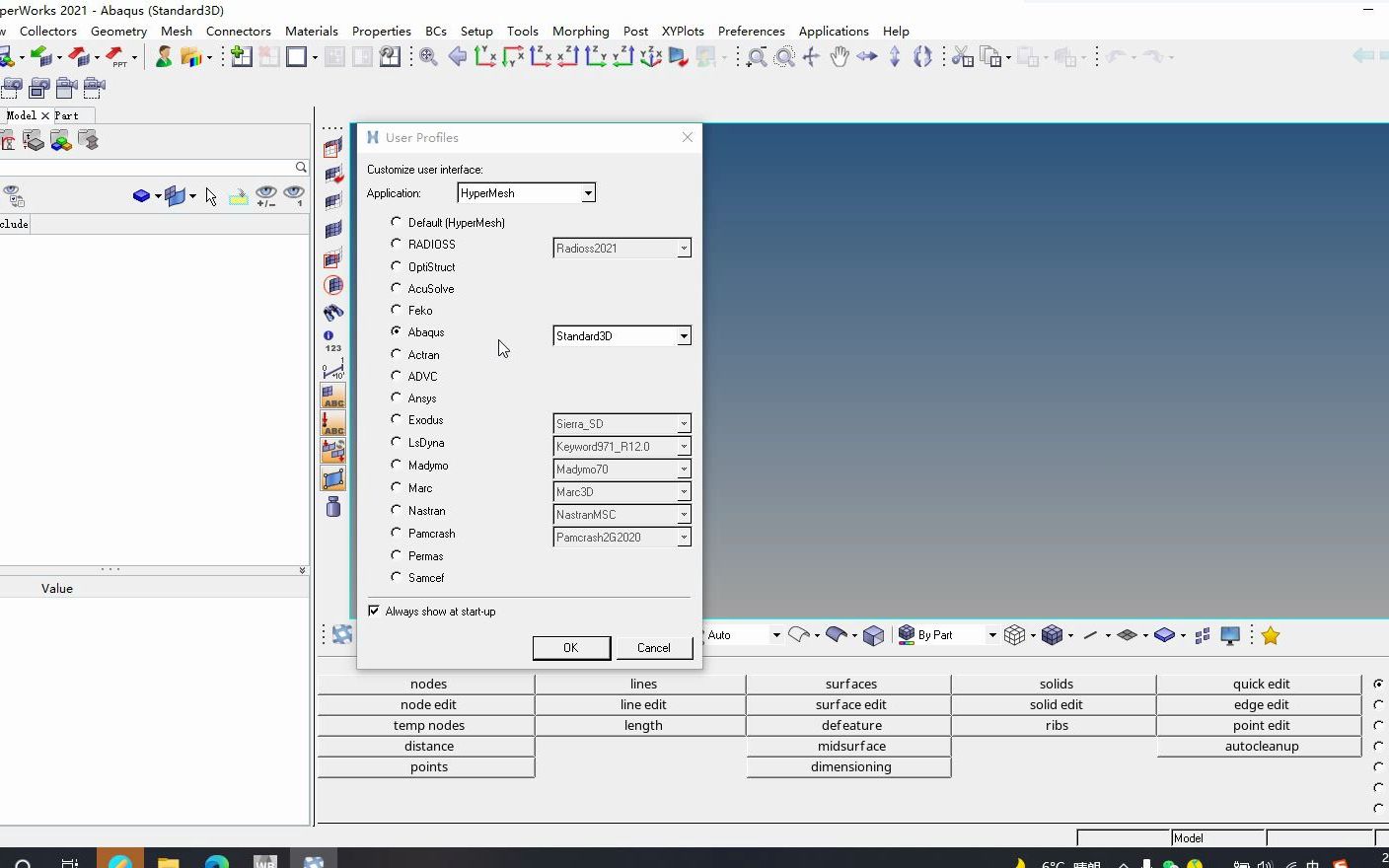1389x868 pixels.
Task: Select the Default (HyperMesh) radio button
Action: 396,222
